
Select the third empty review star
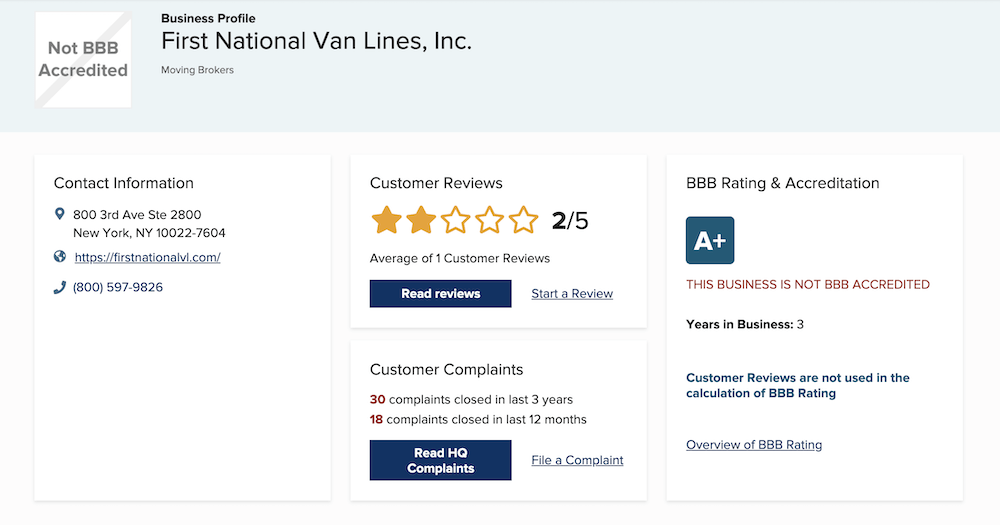click(x=455, y=220)
